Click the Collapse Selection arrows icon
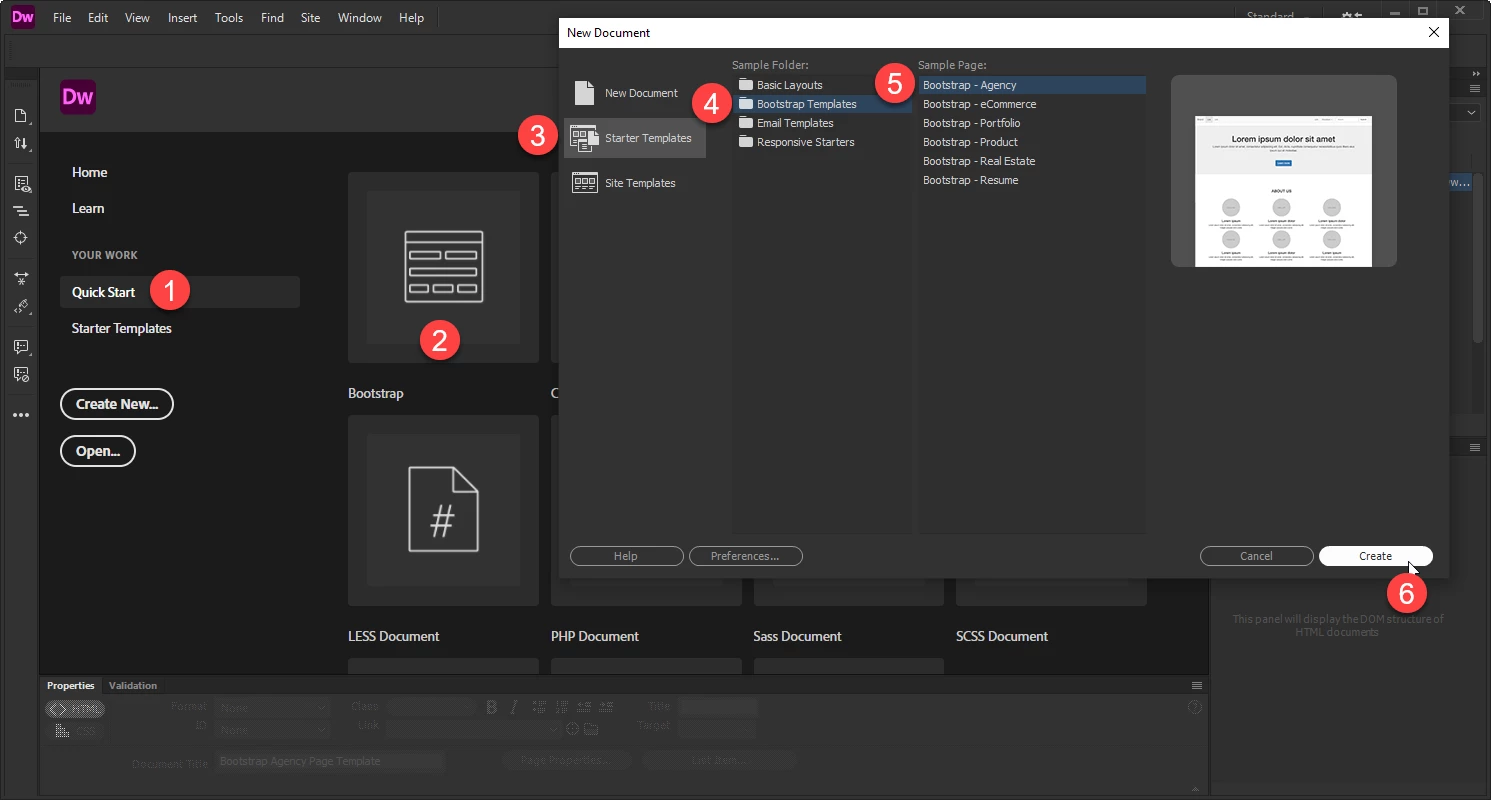The height and width of the screenshot is (800, 1491). pos(21,279)
